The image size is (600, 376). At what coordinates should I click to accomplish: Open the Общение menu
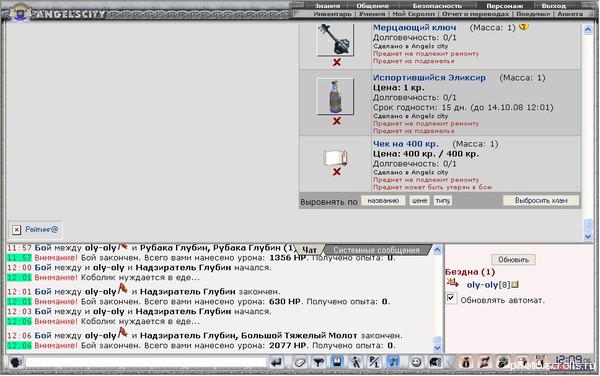(x=372, y=6)
